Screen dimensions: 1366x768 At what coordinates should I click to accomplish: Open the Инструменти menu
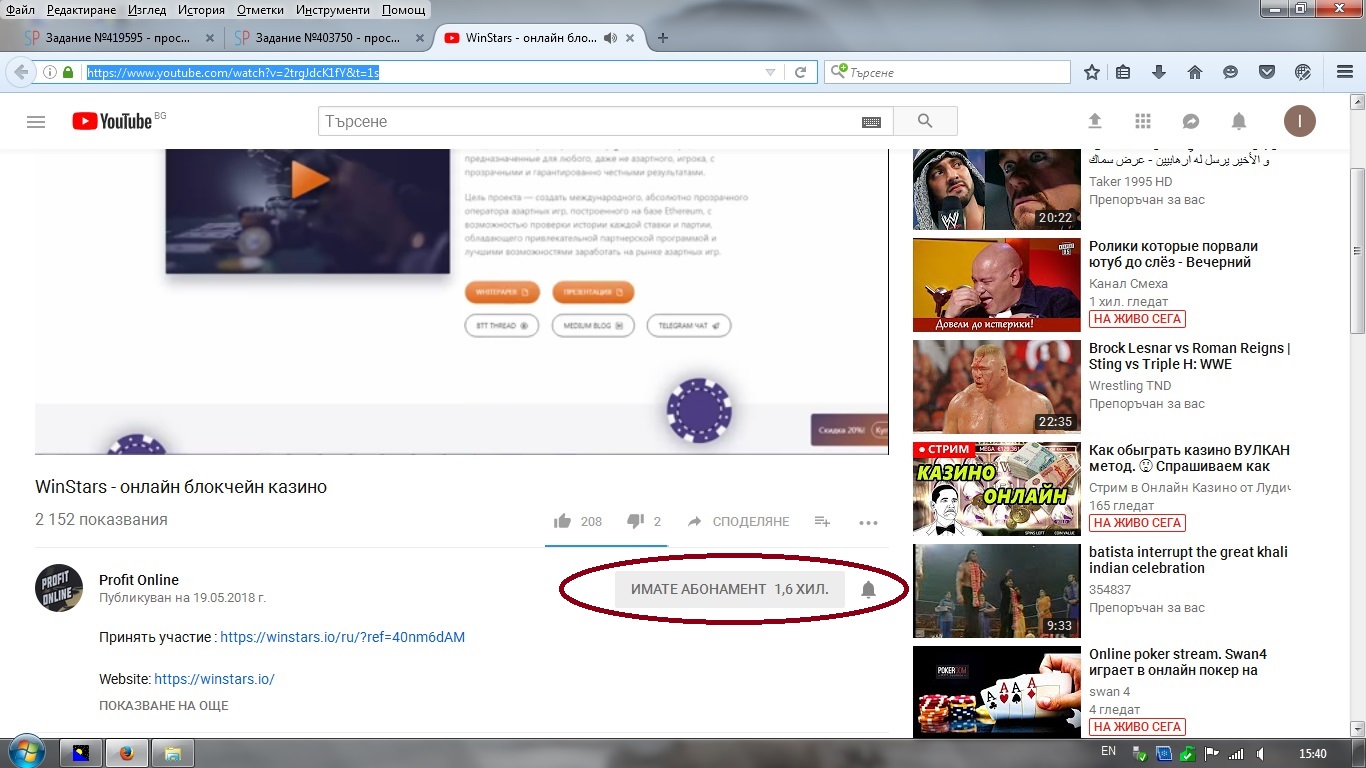pyautogui.click(x=333, y=10)
